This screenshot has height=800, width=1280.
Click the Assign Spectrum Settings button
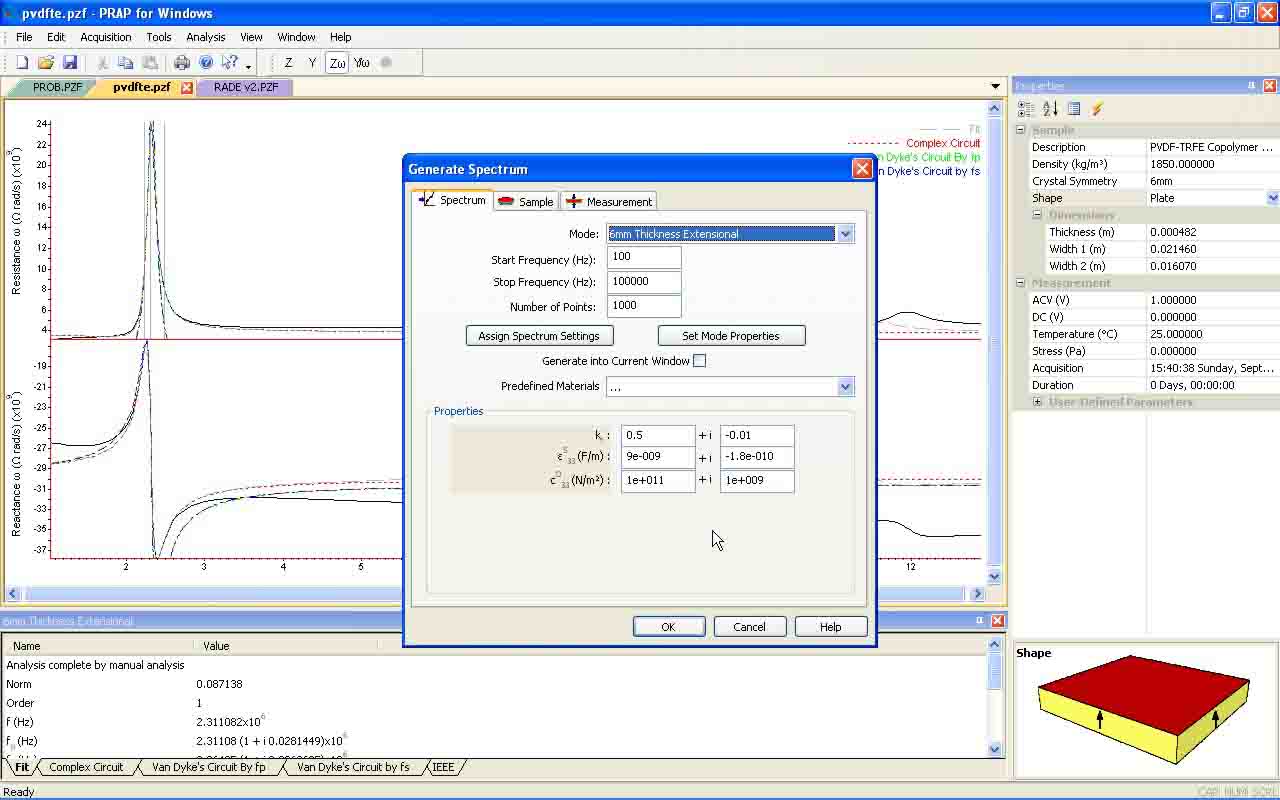[539, 336]
